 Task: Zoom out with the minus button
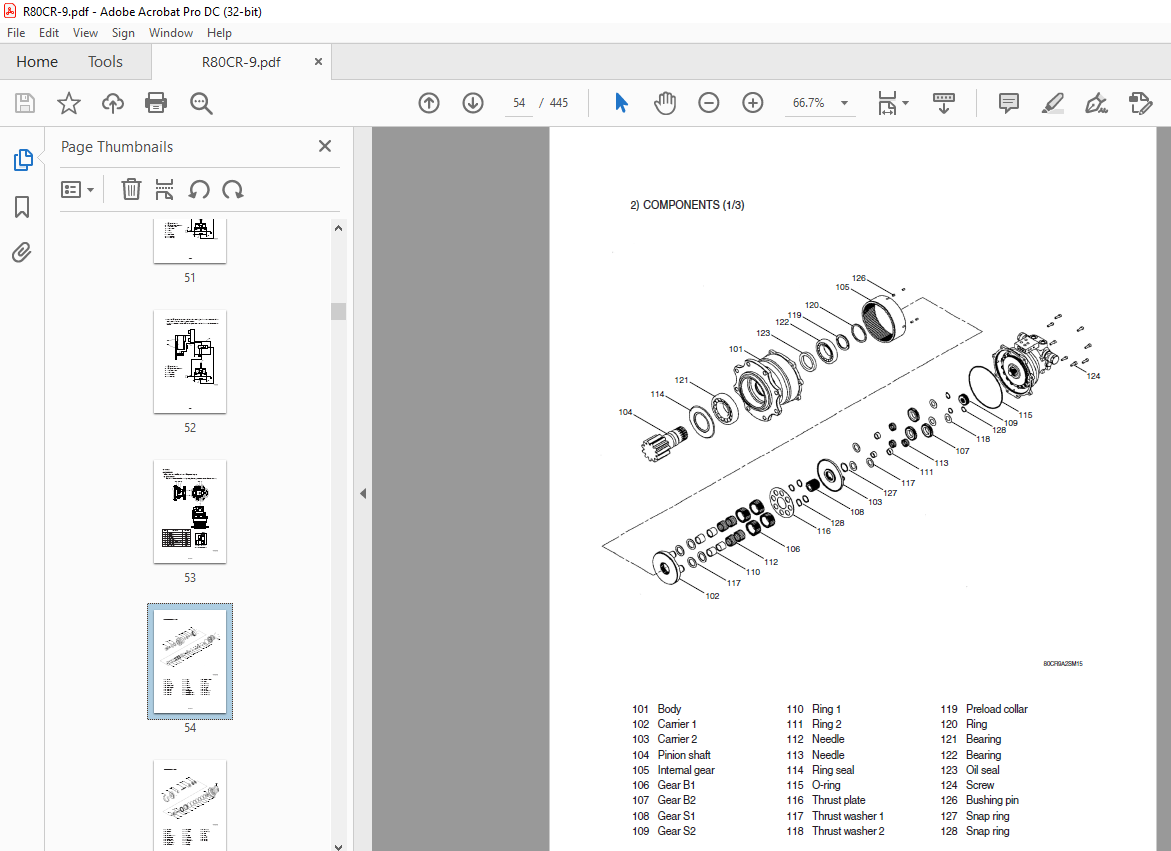pos(709,103)
